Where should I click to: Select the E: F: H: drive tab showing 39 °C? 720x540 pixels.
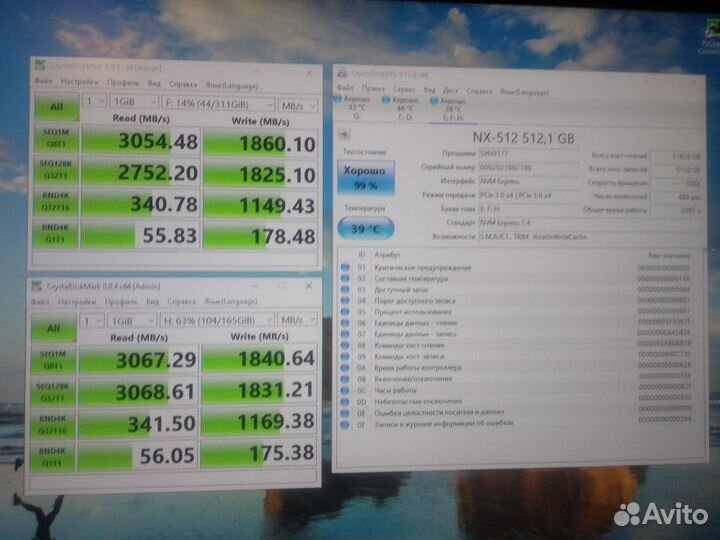[x=453, y=109]
